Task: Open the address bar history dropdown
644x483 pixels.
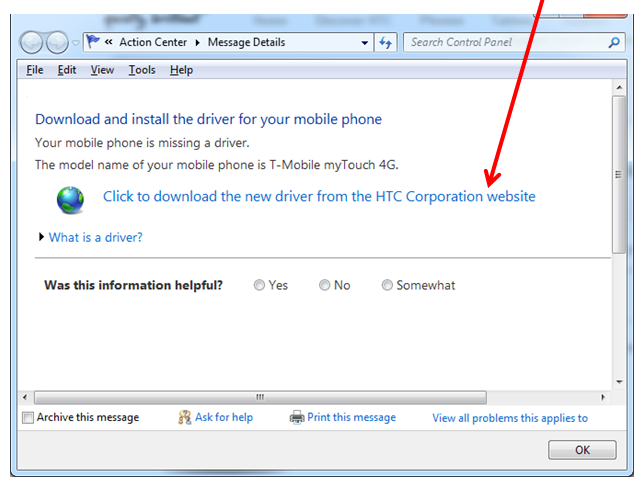Action: 364,43
